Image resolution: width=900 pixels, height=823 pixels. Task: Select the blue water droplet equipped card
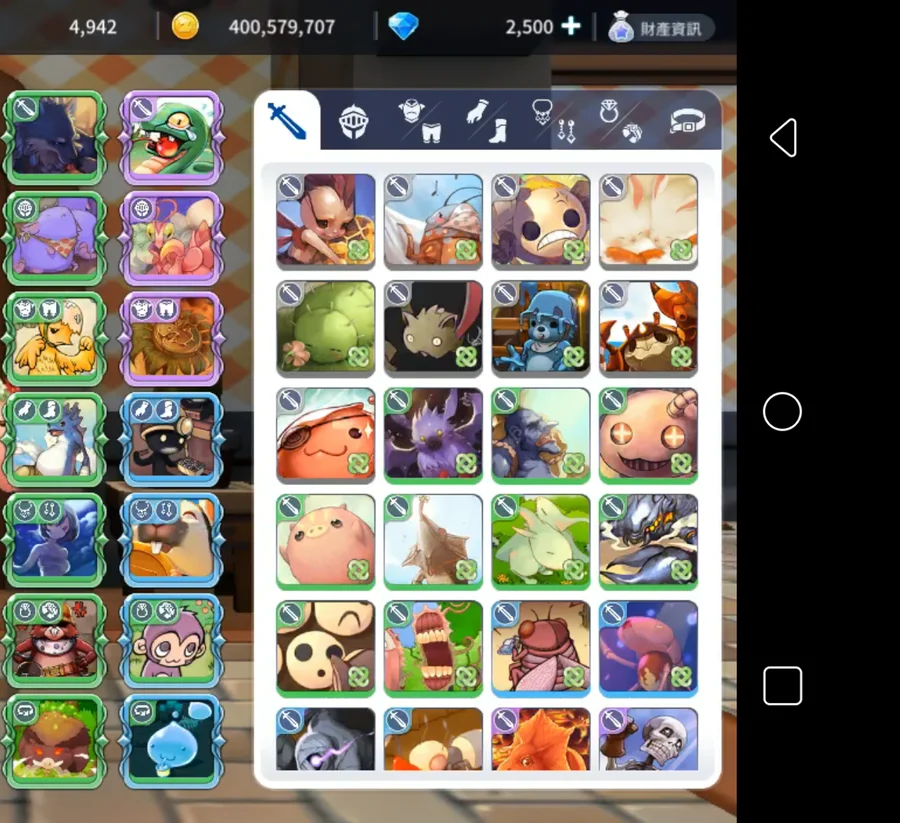tap(172, 741)
